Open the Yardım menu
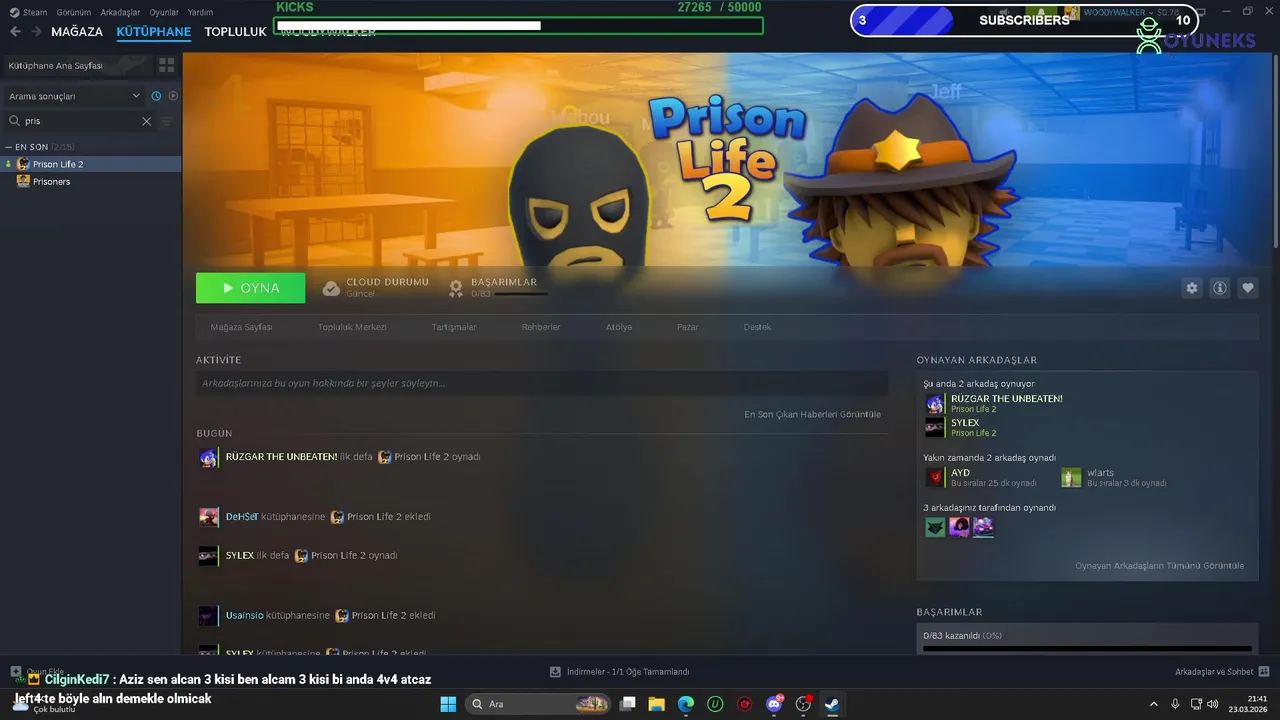This screenshot has width=1280, height=720. pyautogui.click(x=200, y=12)
